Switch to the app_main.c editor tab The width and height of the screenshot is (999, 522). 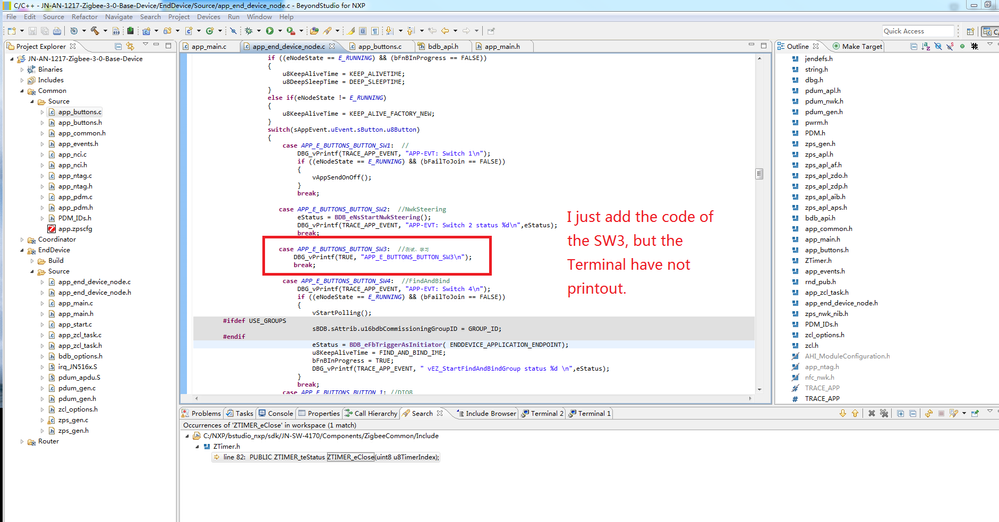pyautogui.click(x=208, y=47)
